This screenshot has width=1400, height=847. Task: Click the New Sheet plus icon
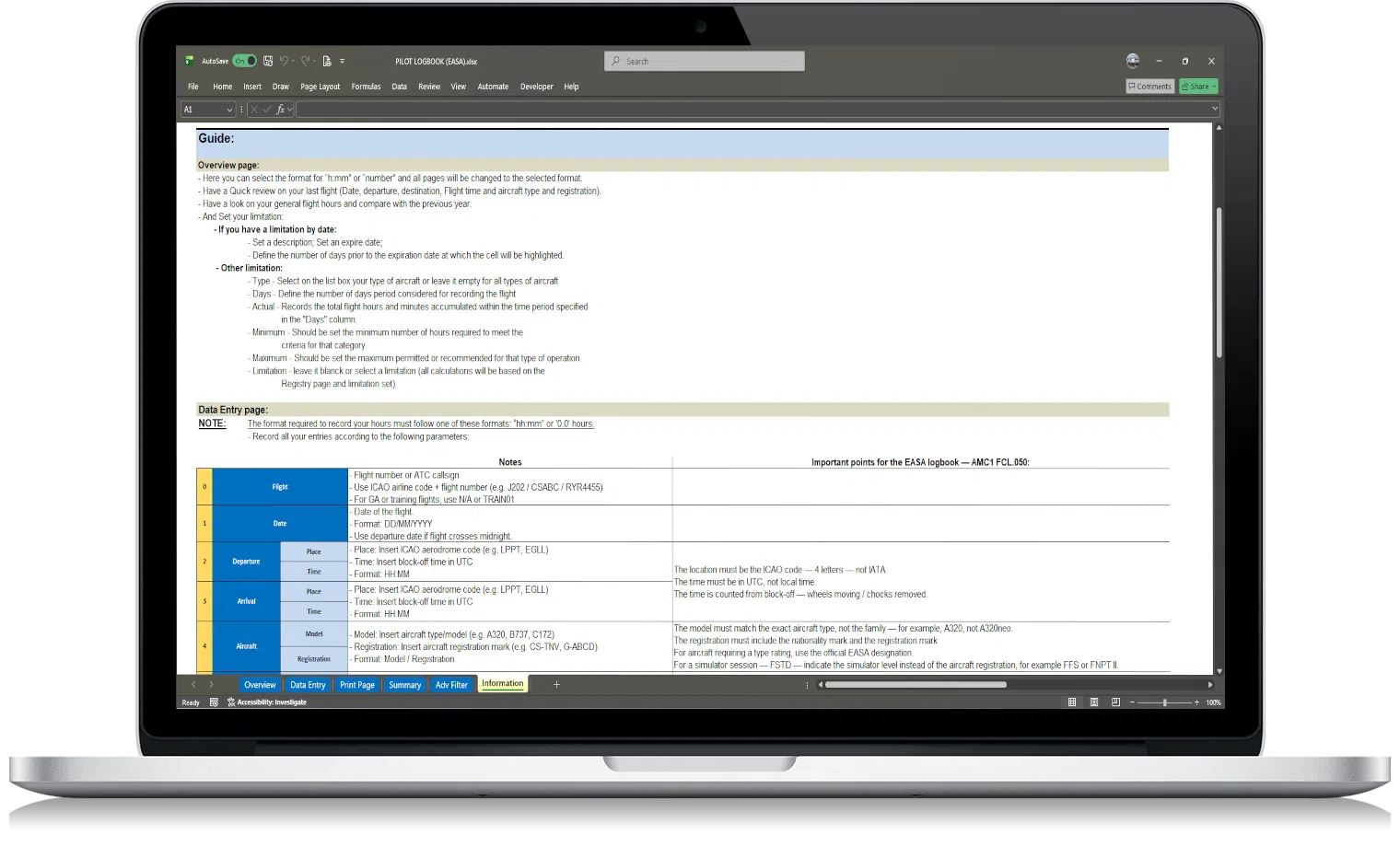click(x=556, y=685)
